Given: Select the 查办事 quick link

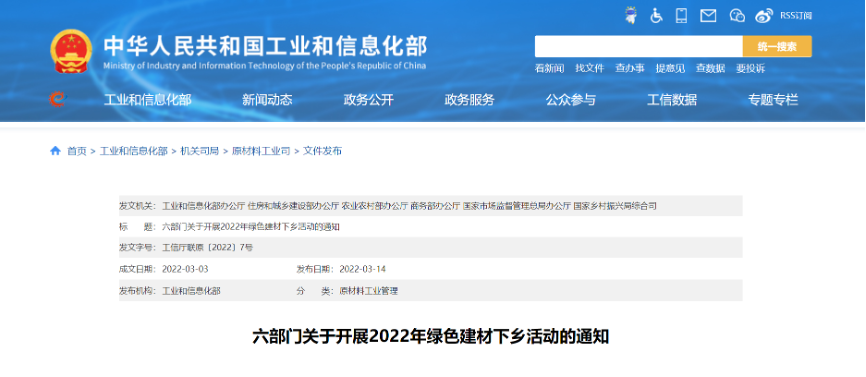Looking at the screenshot, I should (x=630, y=68).
